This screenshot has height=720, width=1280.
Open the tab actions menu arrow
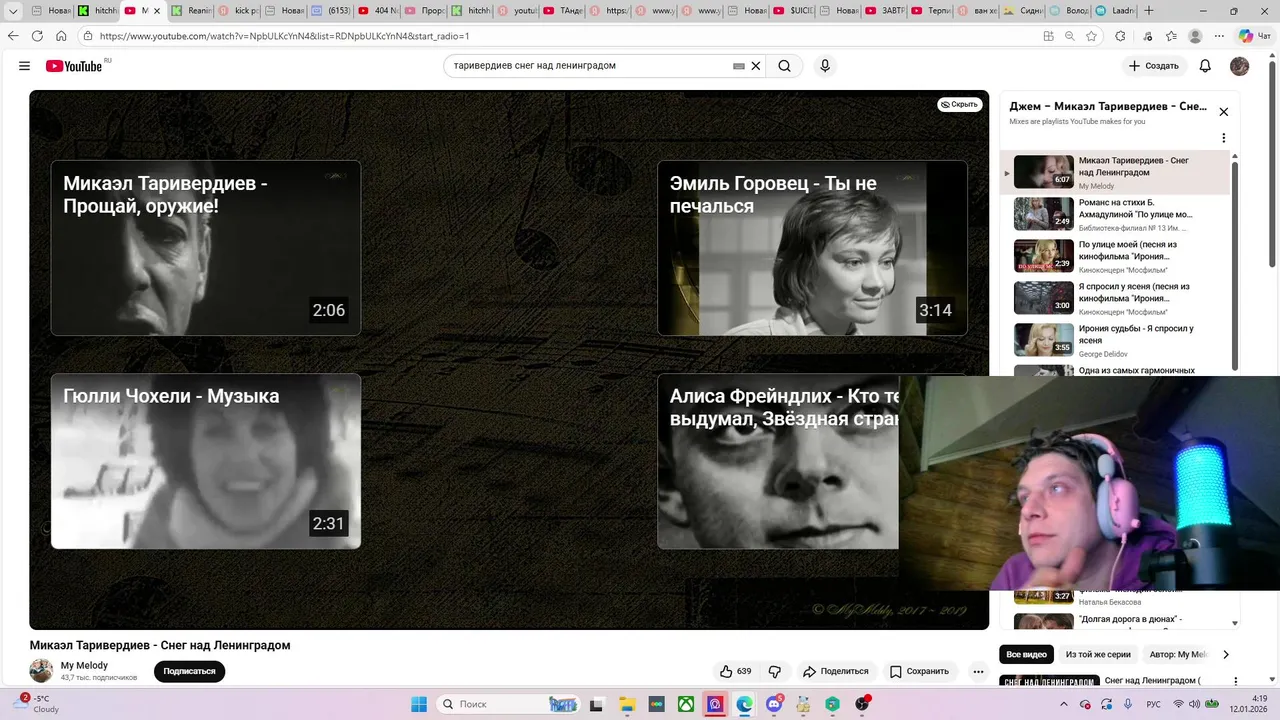(13, 11)
